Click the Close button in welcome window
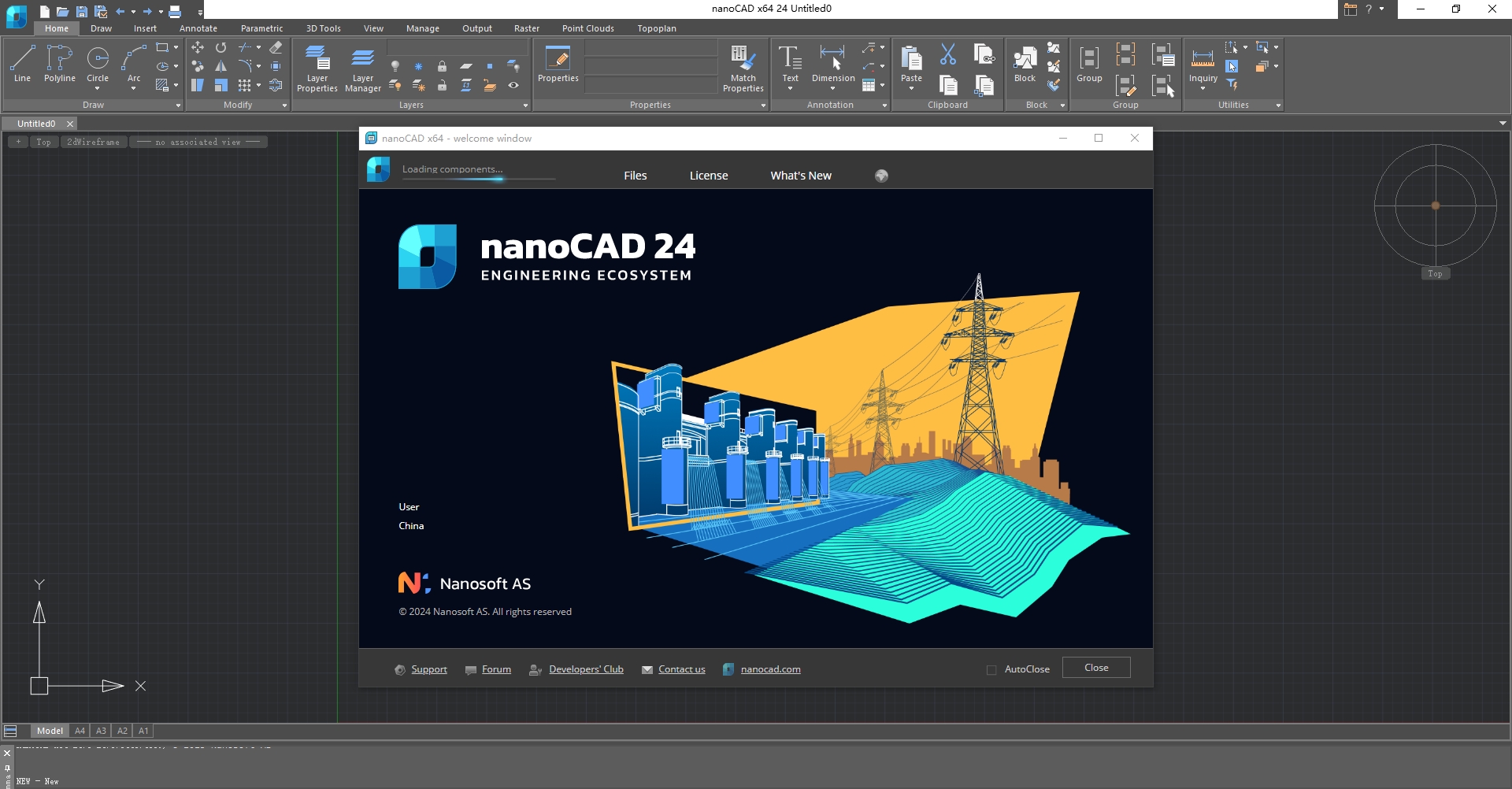 point(1095,667)
